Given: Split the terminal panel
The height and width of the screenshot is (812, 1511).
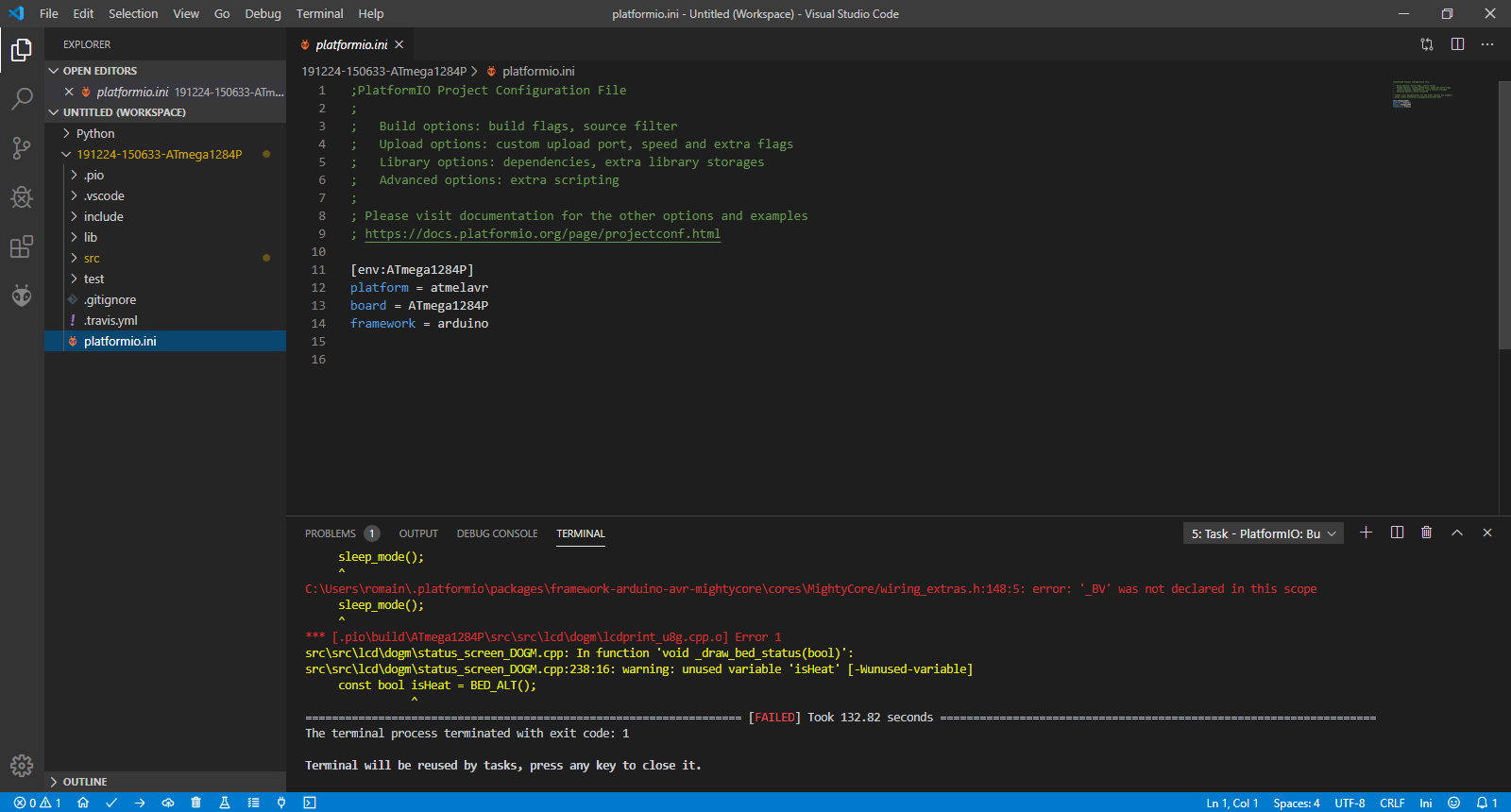Looking at the screenshot, I should click(x=1397, y=533).
